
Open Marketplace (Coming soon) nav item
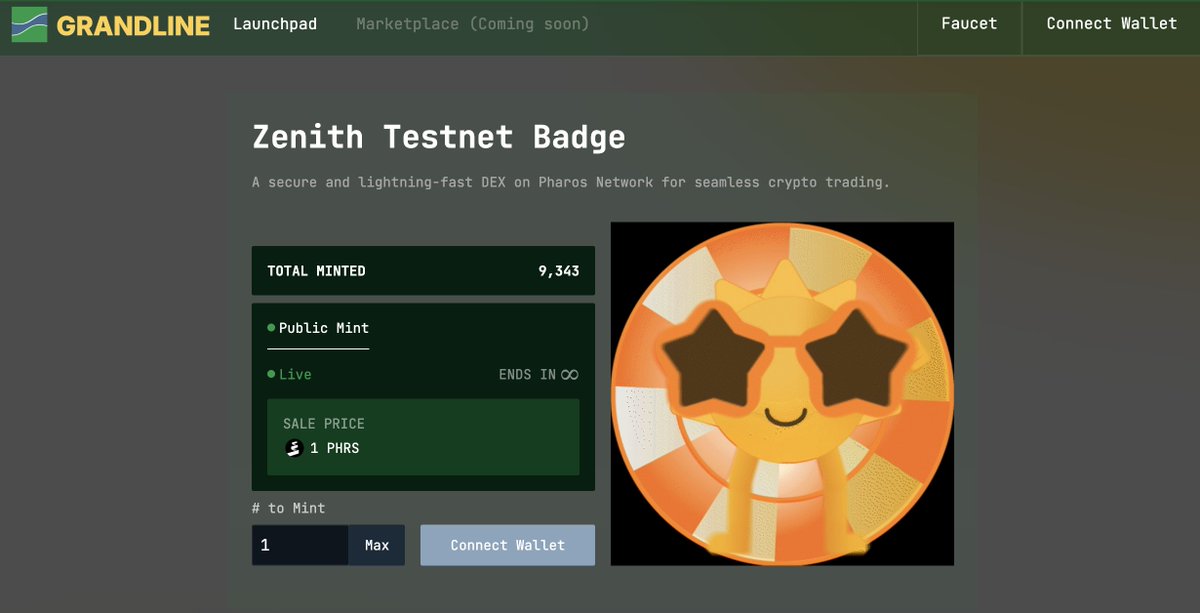click(x=473, y=24)
